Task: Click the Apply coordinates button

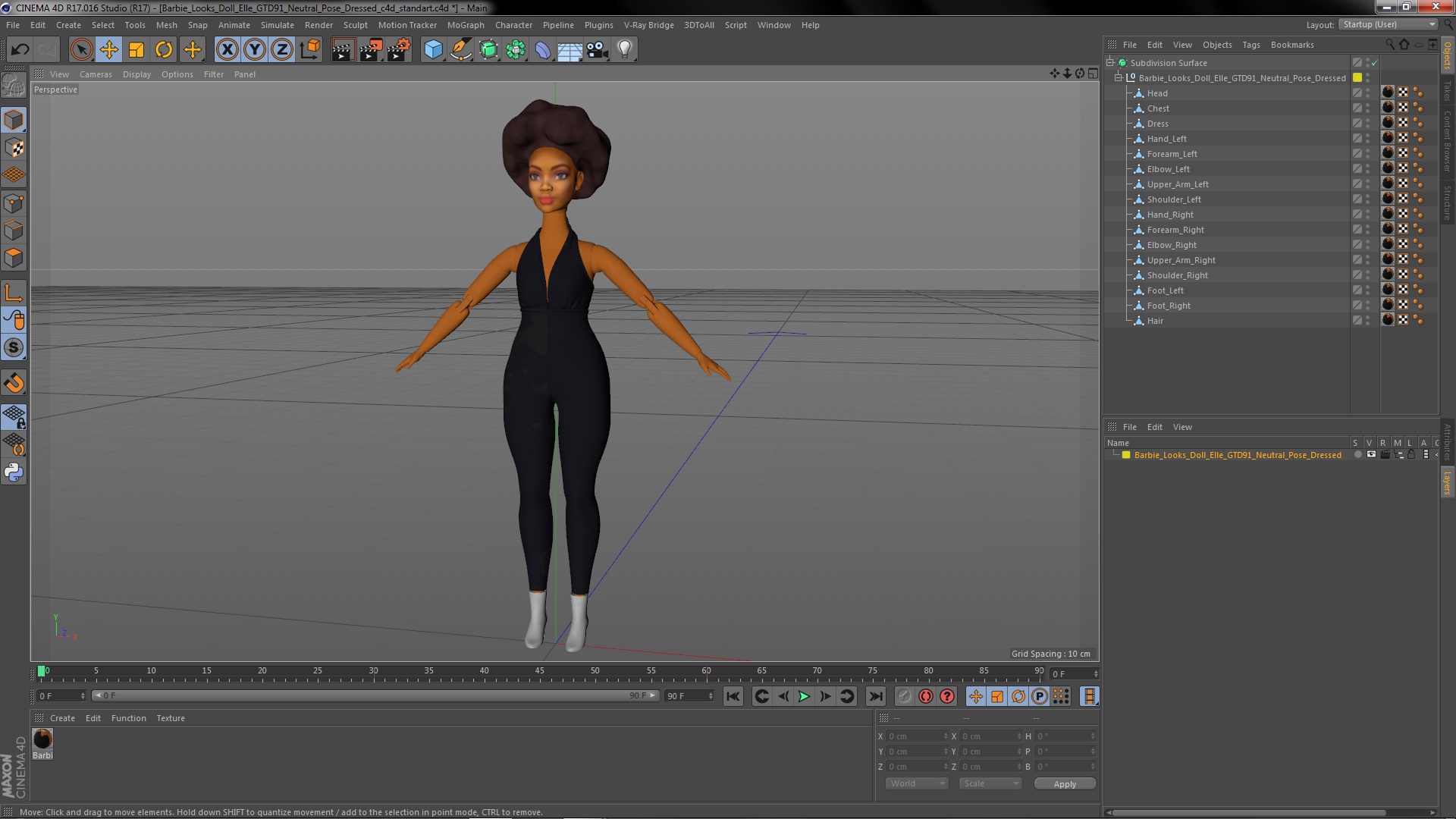Action: 1065,783
